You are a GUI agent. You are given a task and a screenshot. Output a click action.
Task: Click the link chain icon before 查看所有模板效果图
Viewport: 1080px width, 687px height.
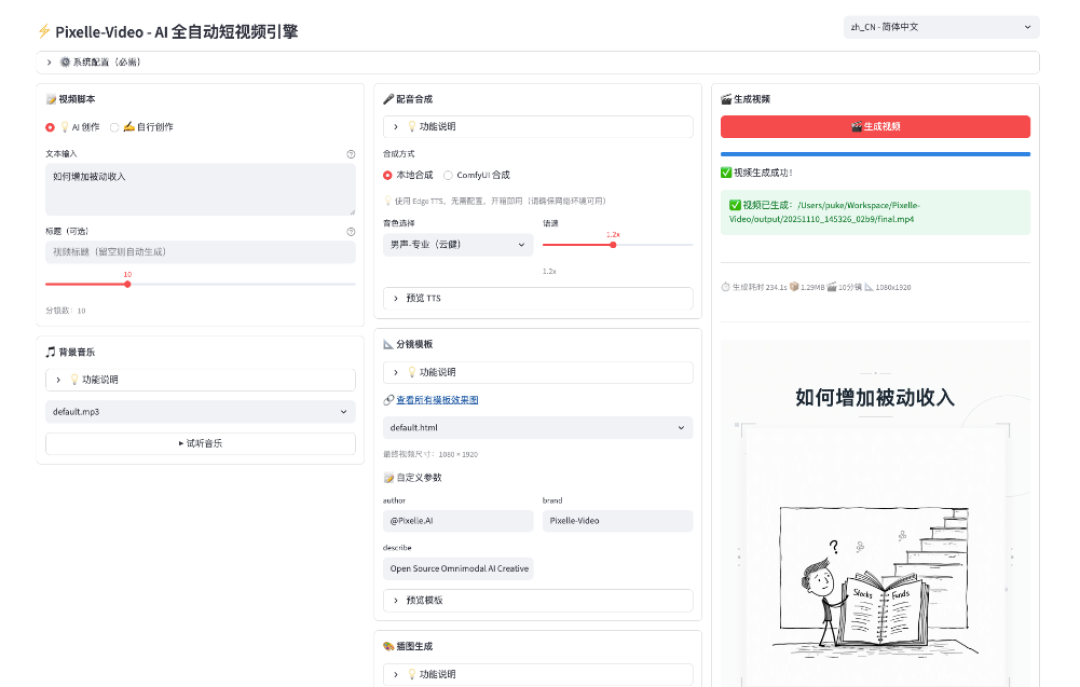point(388,400)
